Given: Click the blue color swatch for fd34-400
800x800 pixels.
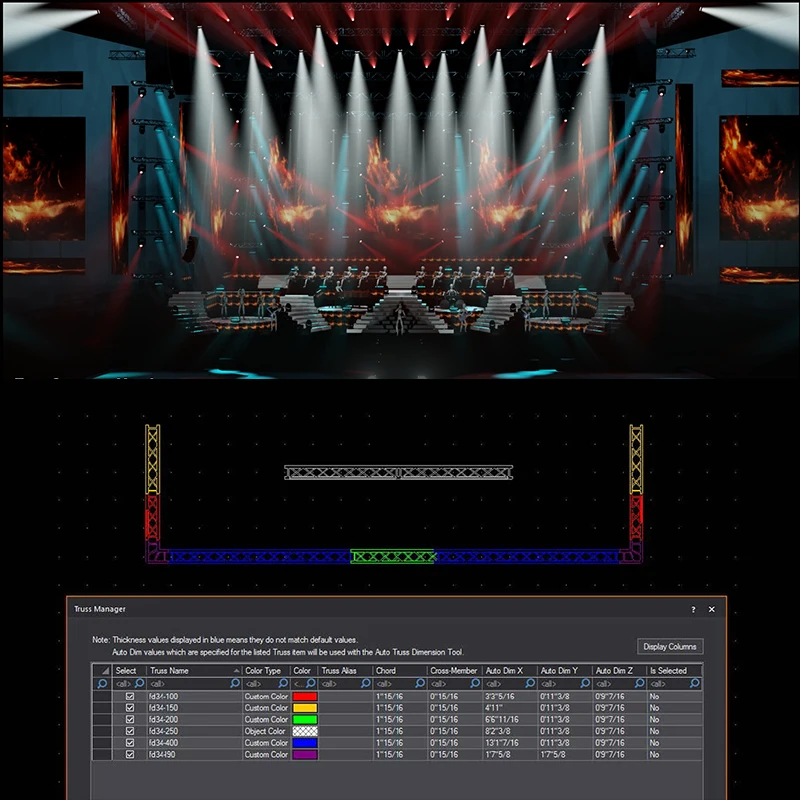Looking at the screenshot, I should [x=305, y=743].
